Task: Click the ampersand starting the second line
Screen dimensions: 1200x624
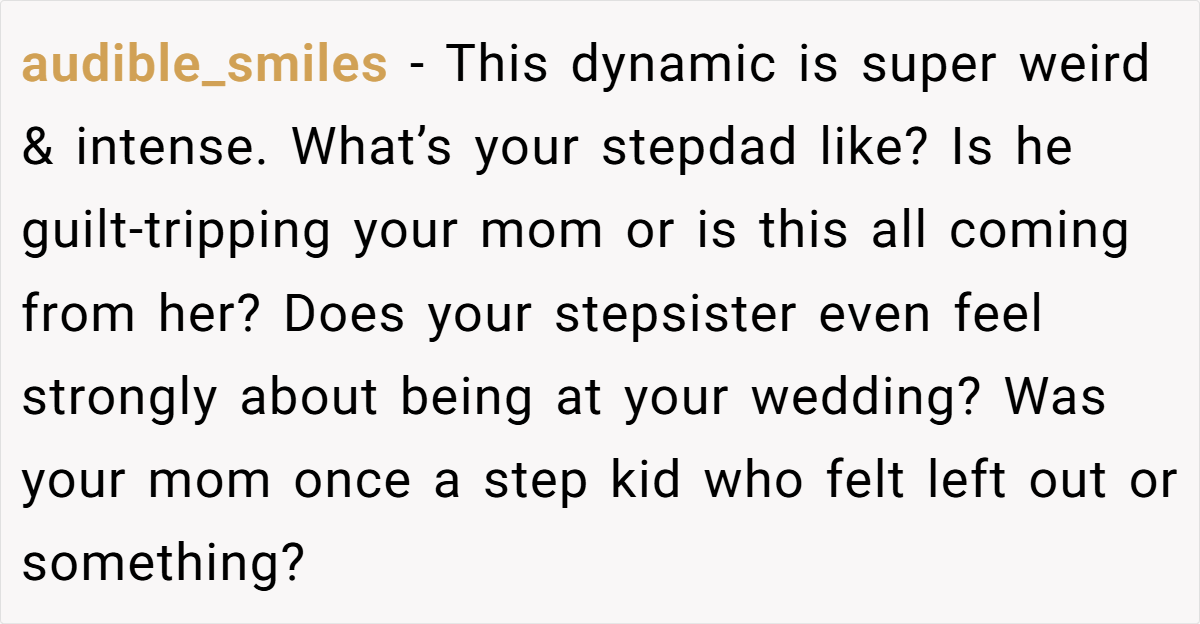Action: pyautogui.click(x=37, y=149)
